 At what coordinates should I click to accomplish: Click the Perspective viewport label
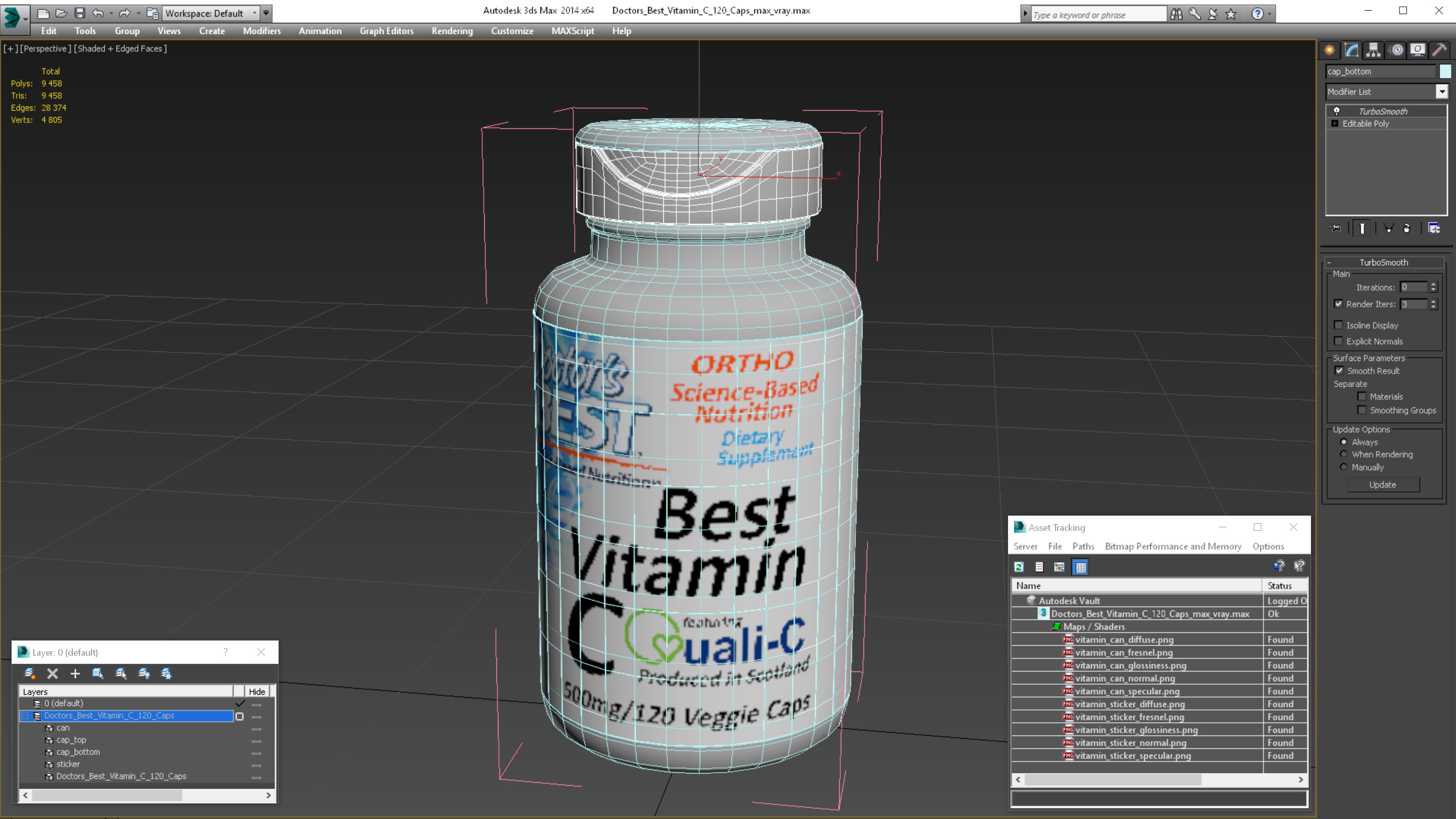click(45, 49)
